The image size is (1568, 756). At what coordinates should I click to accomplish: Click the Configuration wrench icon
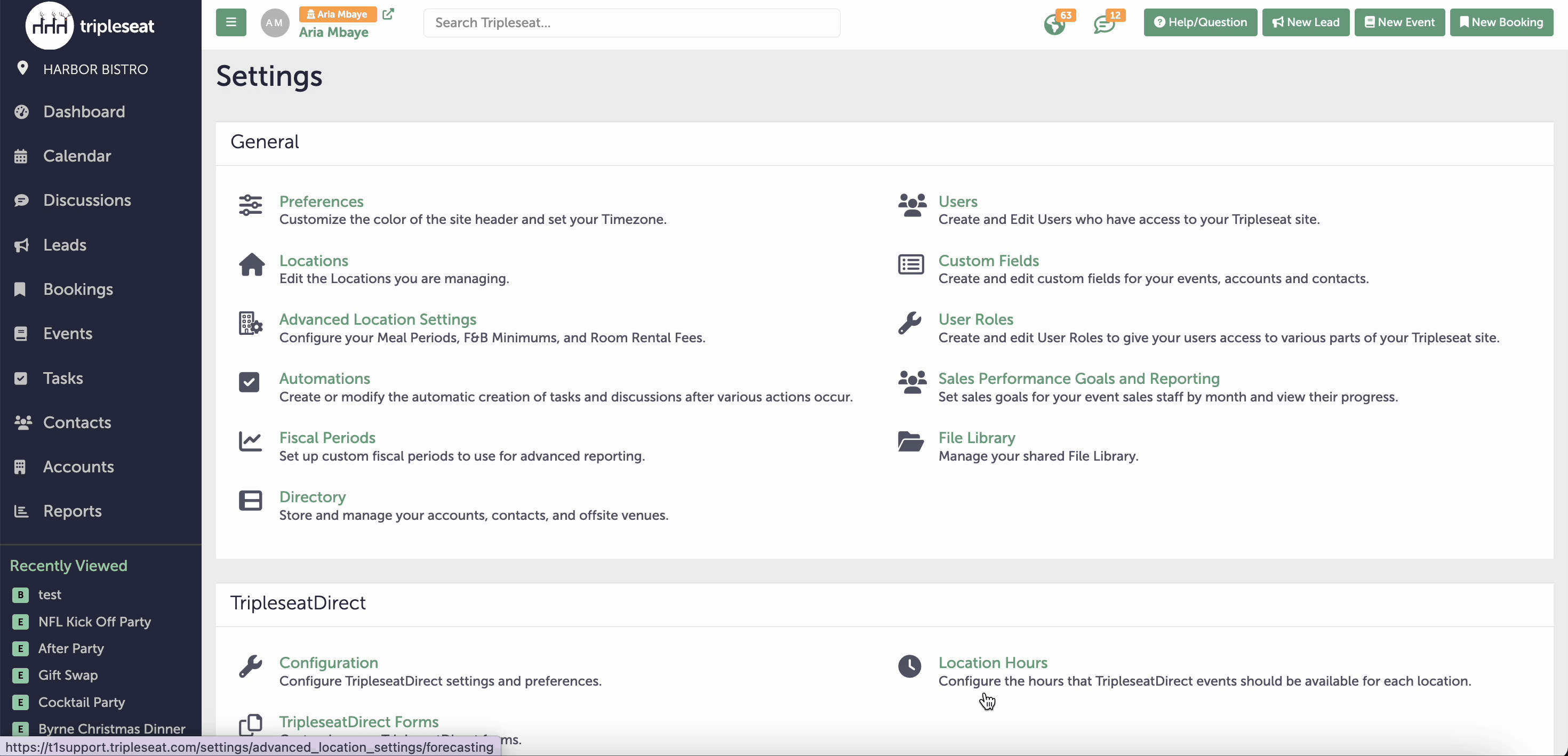coord(250,666)
